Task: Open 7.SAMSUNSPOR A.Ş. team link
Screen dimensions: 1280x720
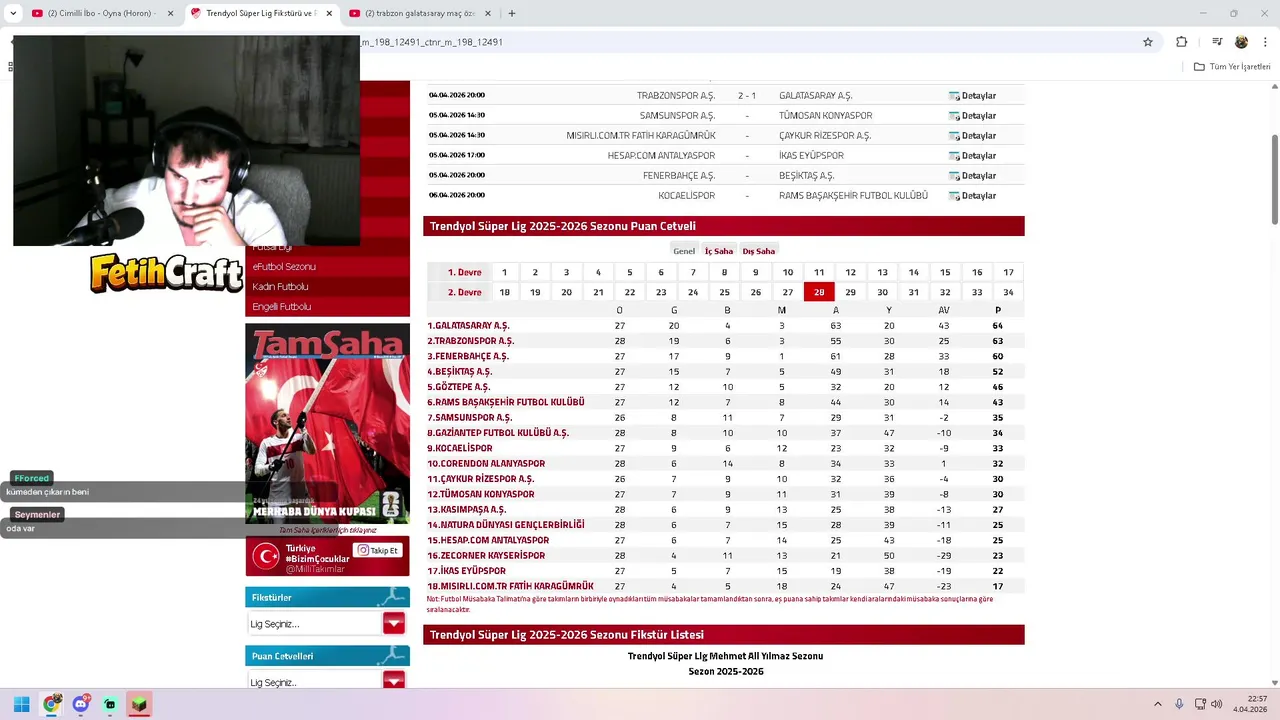Action: point(469,418)
